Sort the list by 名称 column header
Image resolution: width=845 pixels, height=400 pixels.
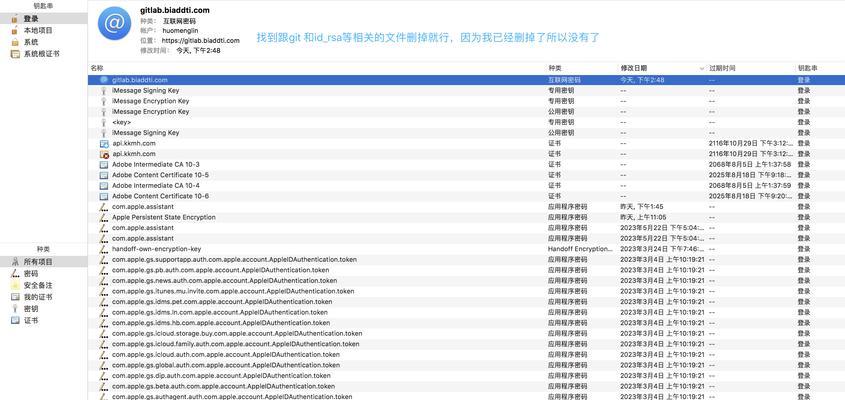97,68
